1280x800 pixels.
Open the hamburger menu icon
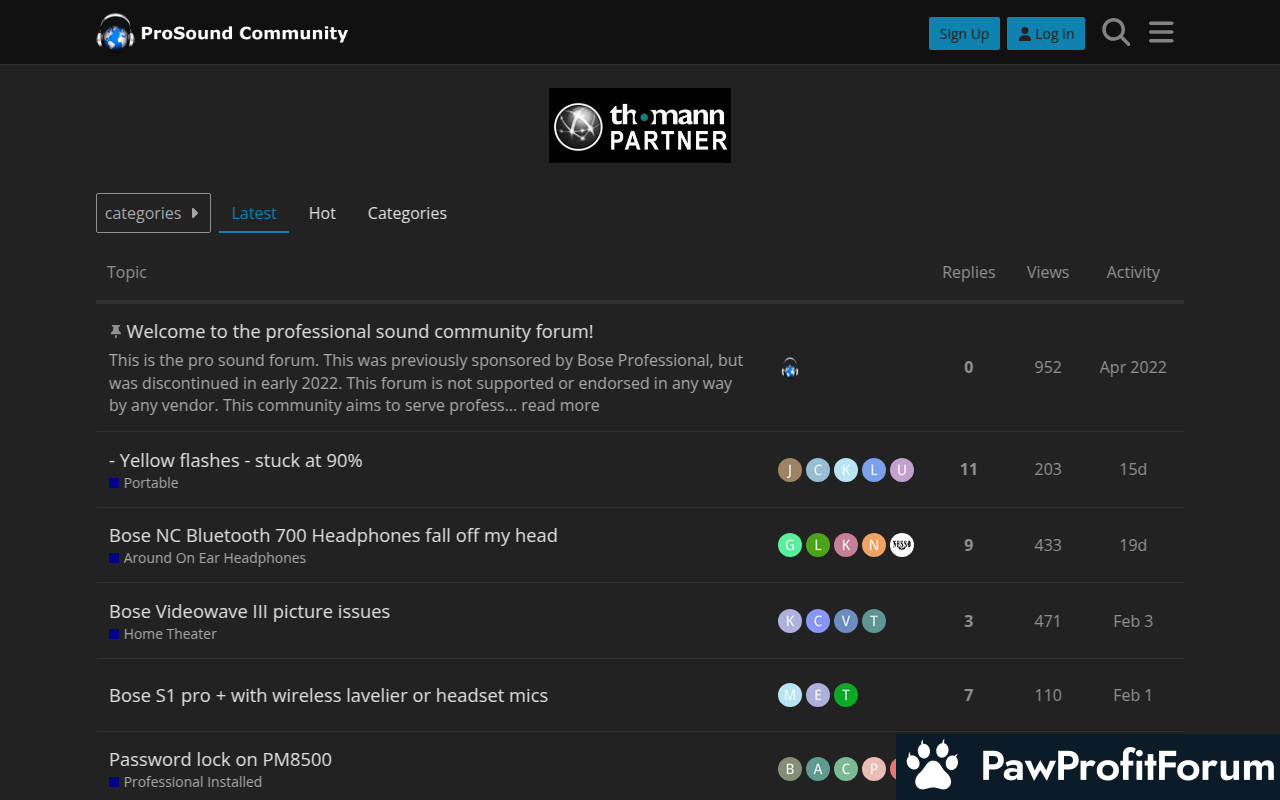1161,33
